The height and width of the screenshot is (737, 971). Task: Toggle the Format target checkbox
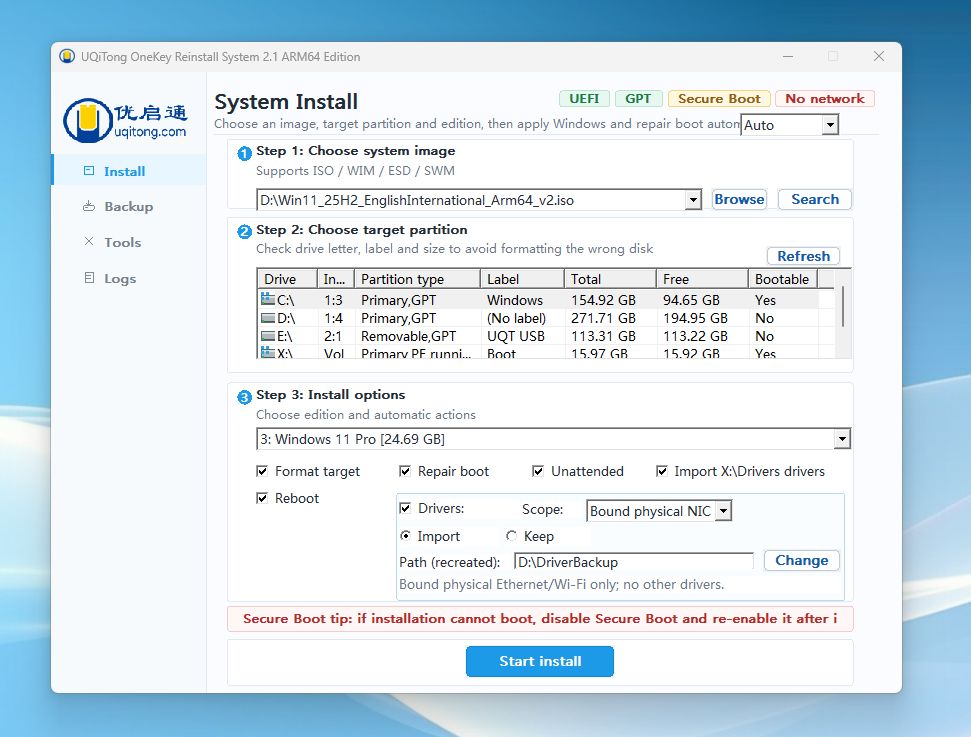(262, 471)
